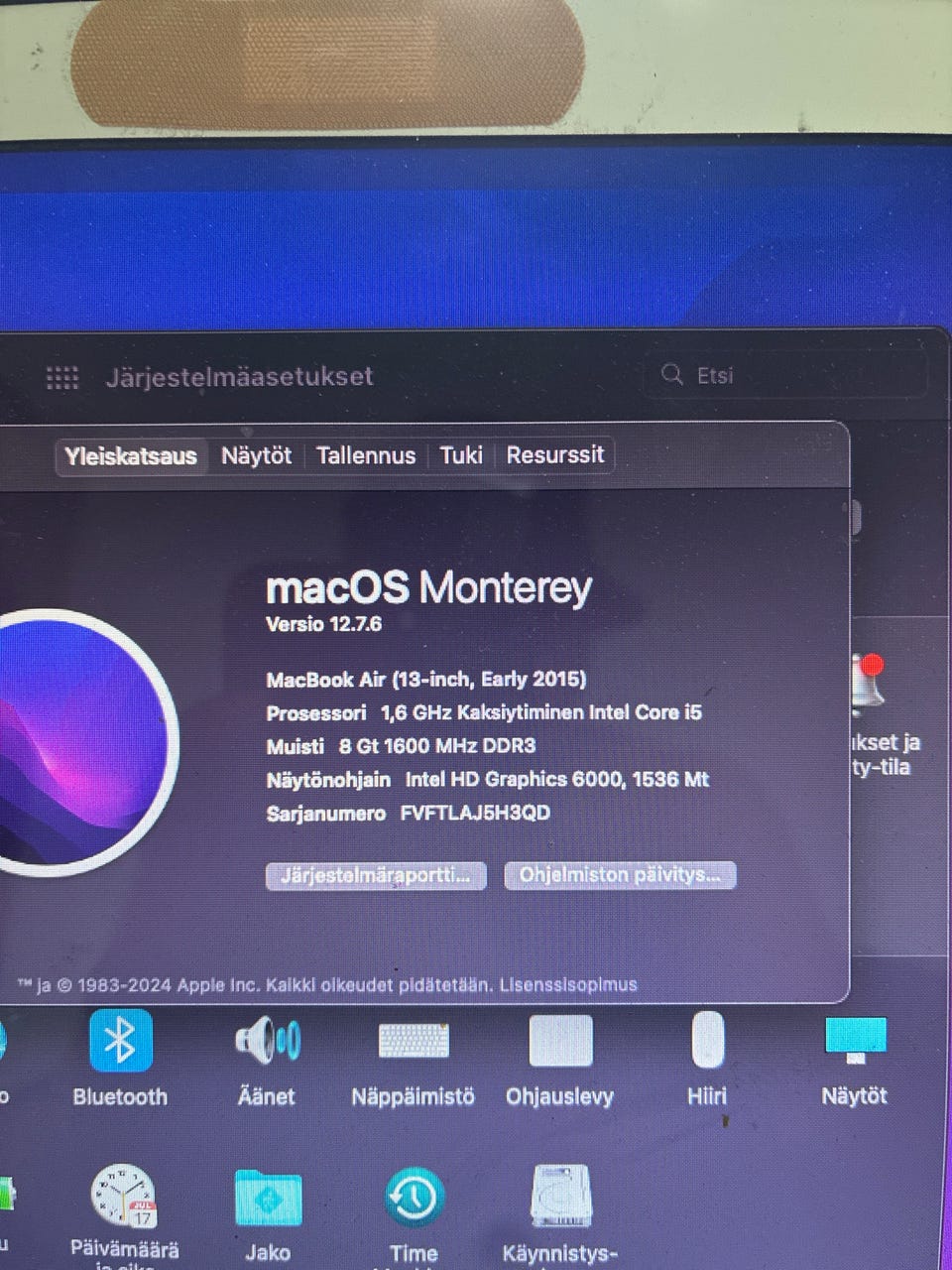Viewport: 952px width, 1270px height.
Task: Open the Käynnistyslevy startup disk icon
Action: click(x=561, y=1197)
